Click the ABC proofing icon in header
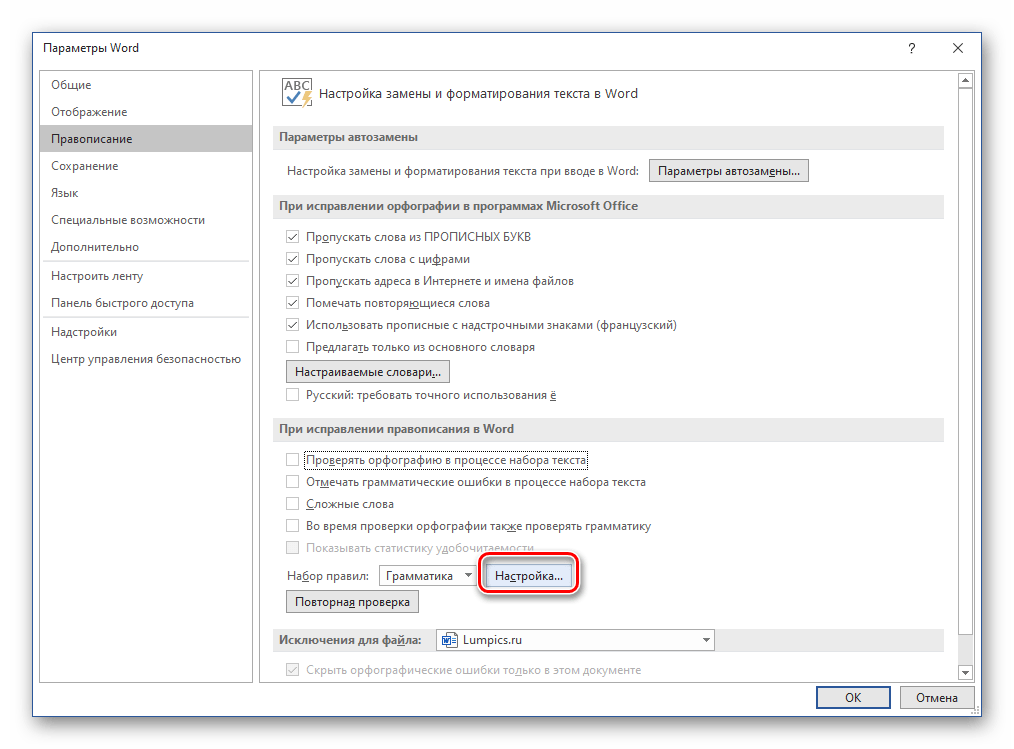This screenshot has height=749, width=1014. [x=297, y=92]
